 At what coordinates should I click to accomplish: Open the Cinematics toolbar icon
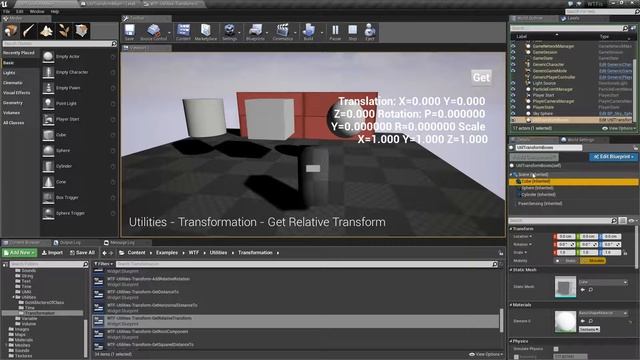click(x=282, y=32)
